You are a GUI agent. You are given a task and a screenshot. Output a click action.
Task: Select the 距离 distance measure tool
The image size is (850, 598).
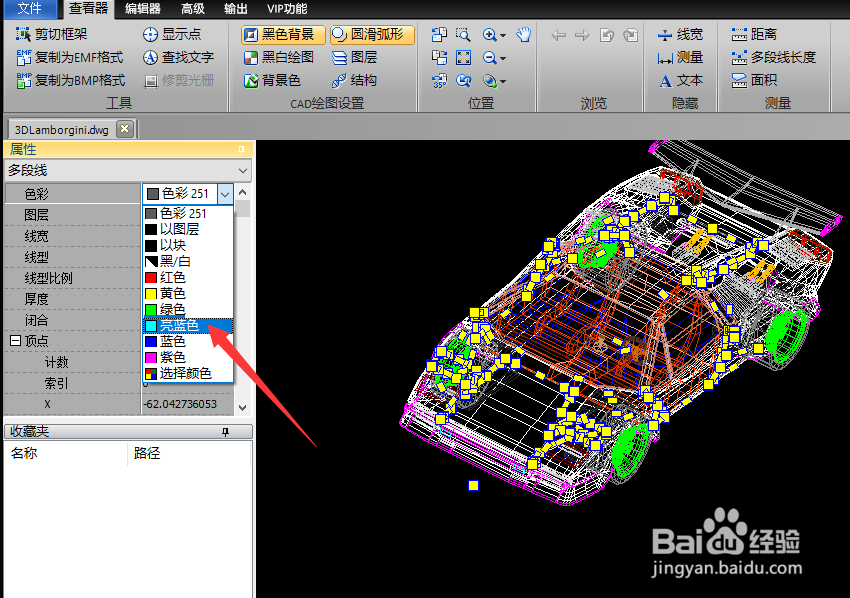pos(755,34)
